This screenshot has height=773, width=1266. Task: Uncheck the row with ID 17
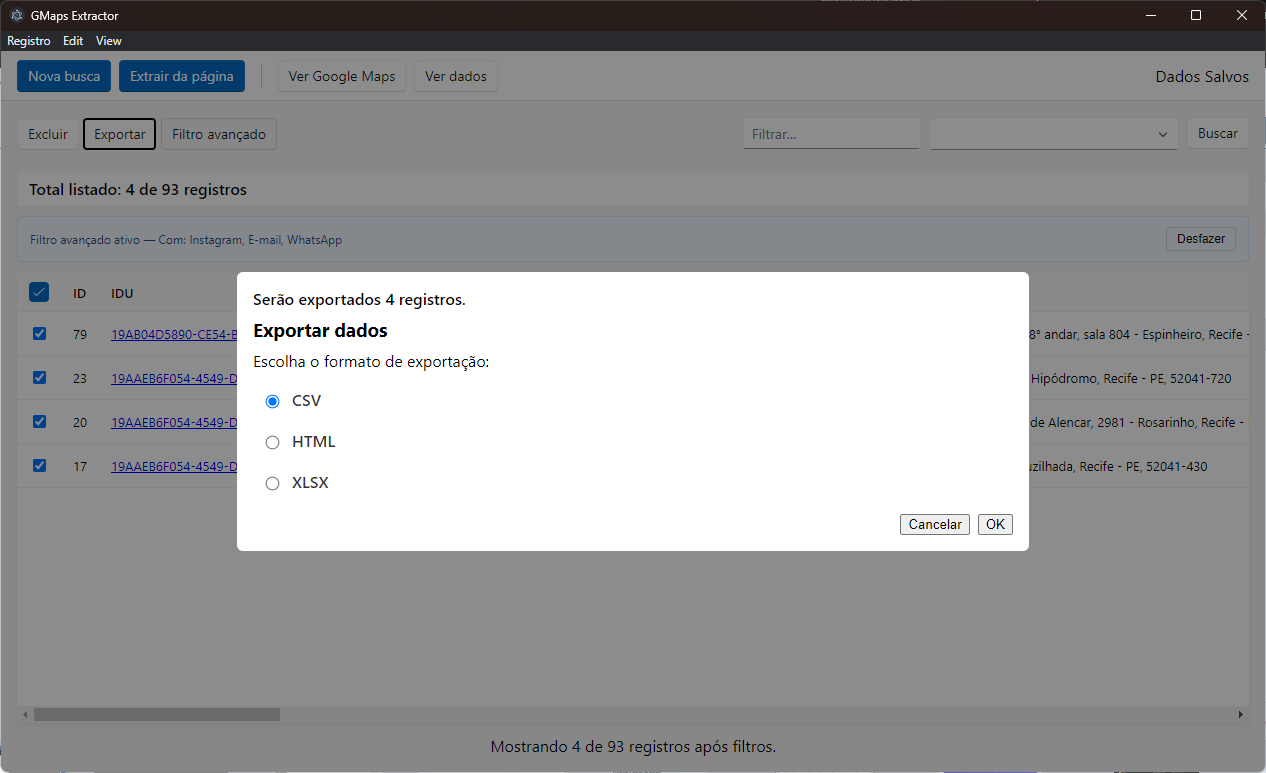[x=40, y=465]
